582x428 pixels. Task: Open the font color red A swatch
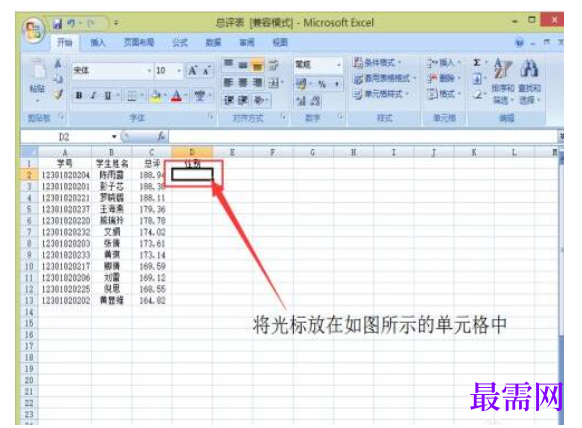tap(176, 96)
